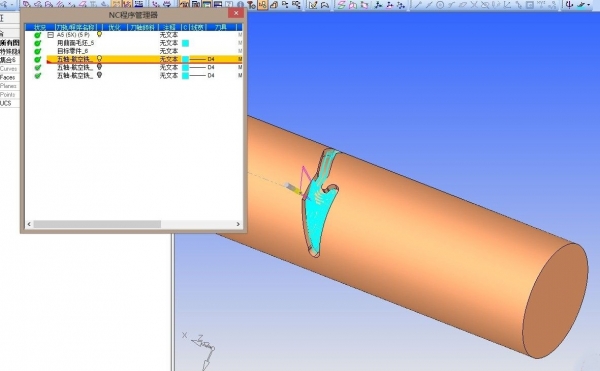Image resolution: width=600 pixels, height=371 pixels.
Task: Click the 注释 column header
Action: [170, 27]
